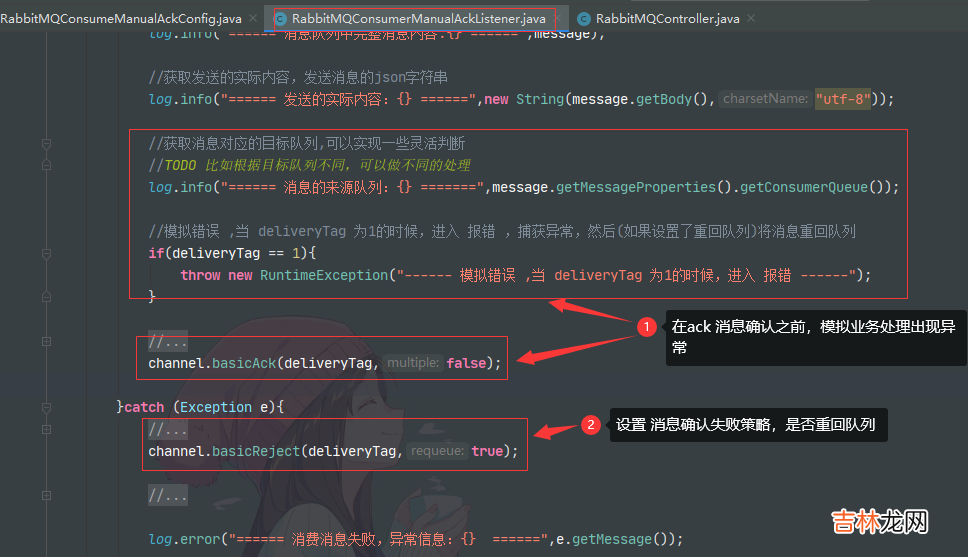
Task: Click the catch keyword
Action: (x=144, y=408)
